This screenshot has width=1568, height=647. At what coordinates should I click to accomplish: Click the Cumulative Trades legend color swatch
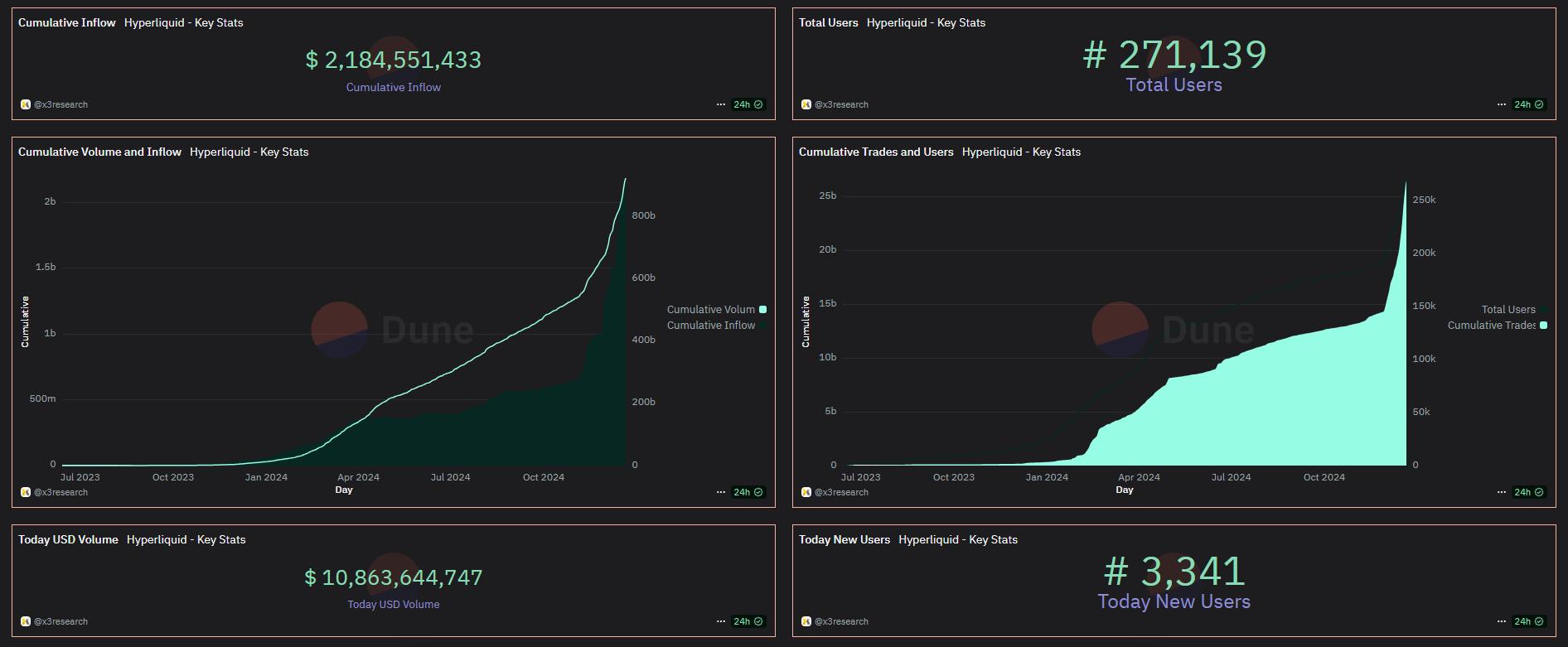tap(1543, 326)
